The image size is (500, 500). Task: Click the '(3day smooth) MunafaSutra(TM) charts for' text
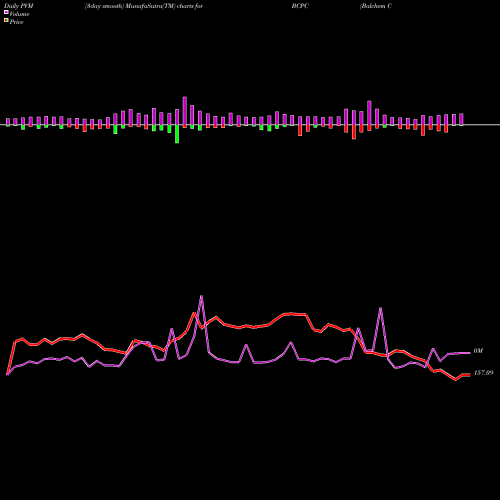coord(144,6)
